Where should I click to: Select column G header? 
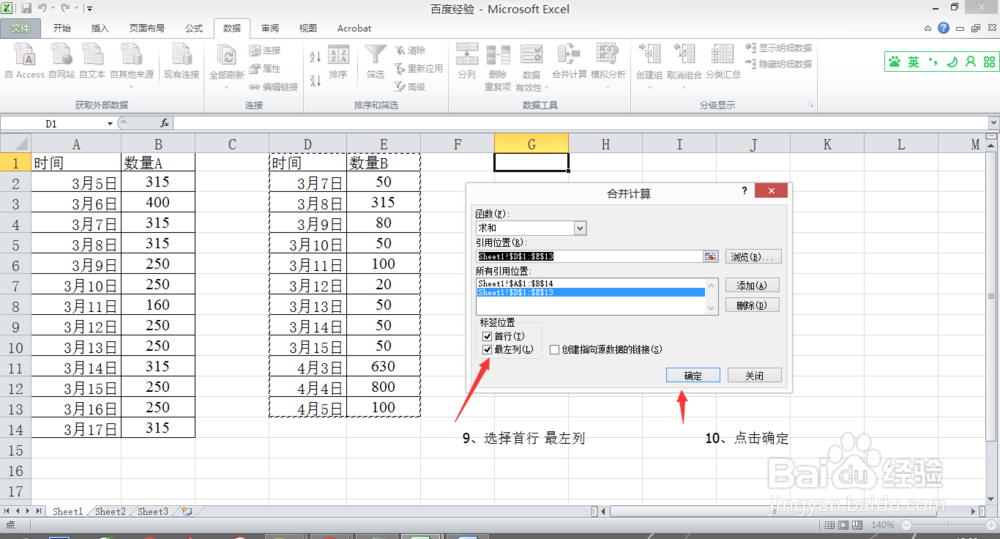[531, 144]
